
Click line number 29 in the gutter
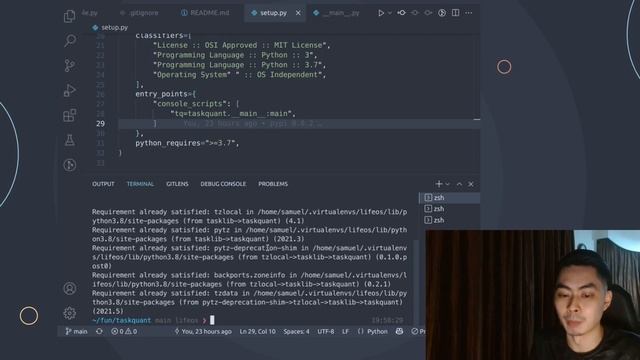[100, 124]
